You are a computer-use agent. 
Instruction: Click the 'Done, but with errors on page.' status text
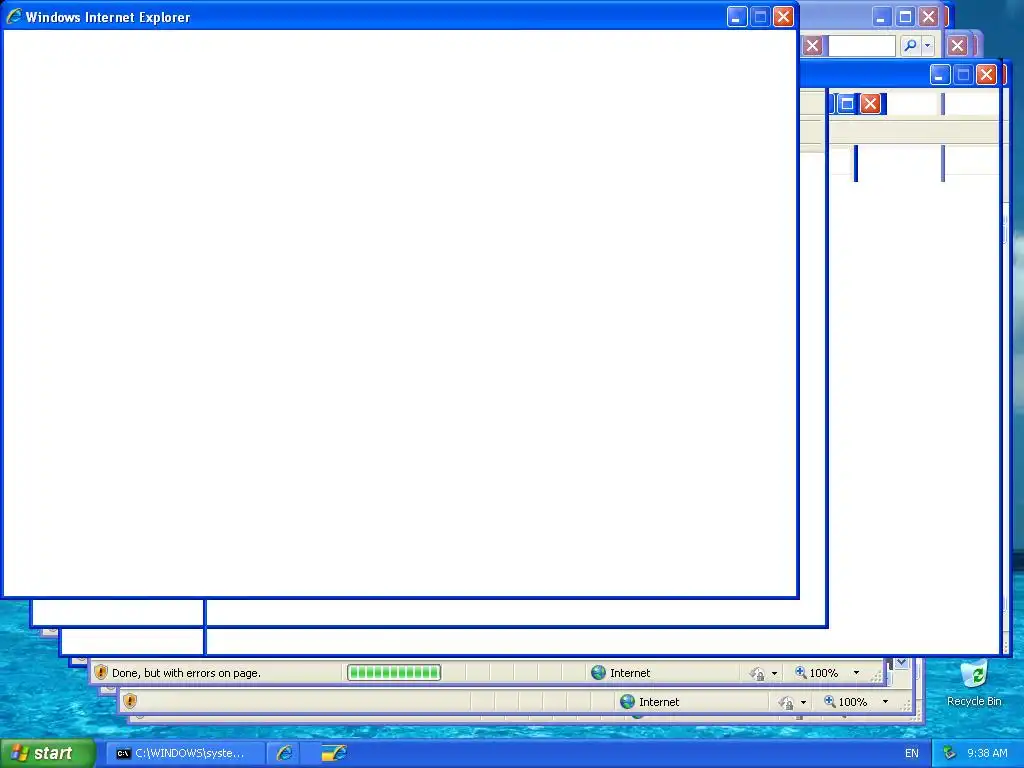(186, 673)
